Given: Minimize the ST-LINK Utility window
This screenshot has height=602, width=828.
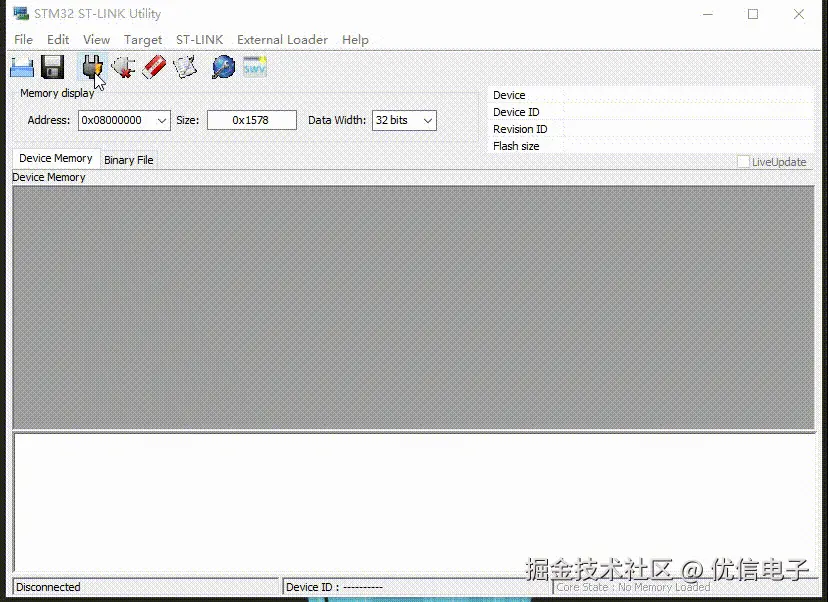Looking at the screenshot, I should coord(708,14).
